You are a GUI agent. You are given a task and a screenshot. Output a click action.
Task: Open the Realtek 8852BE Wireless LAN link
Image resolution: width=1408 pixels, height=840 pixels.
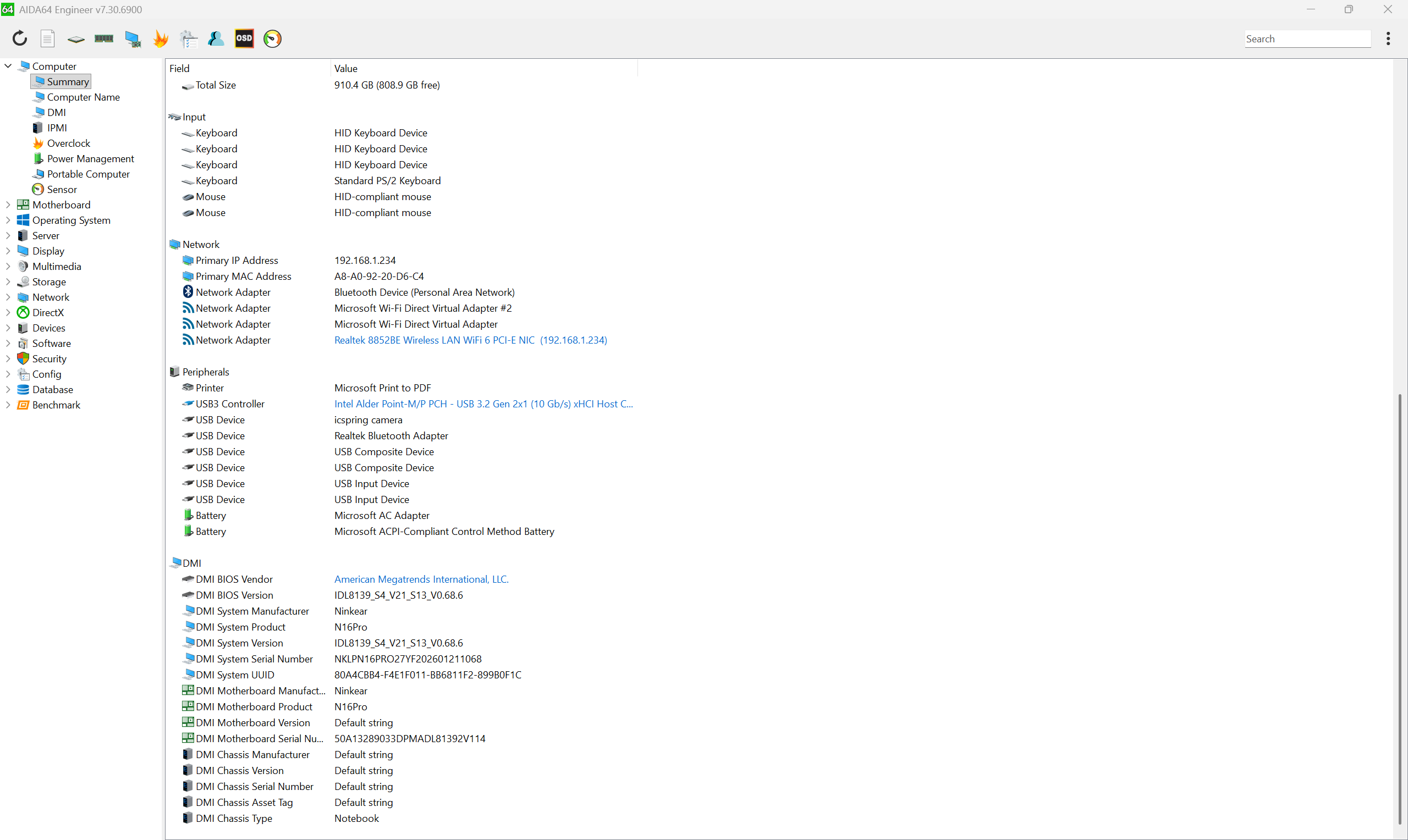pyautogui.click(x=470, y=340)
